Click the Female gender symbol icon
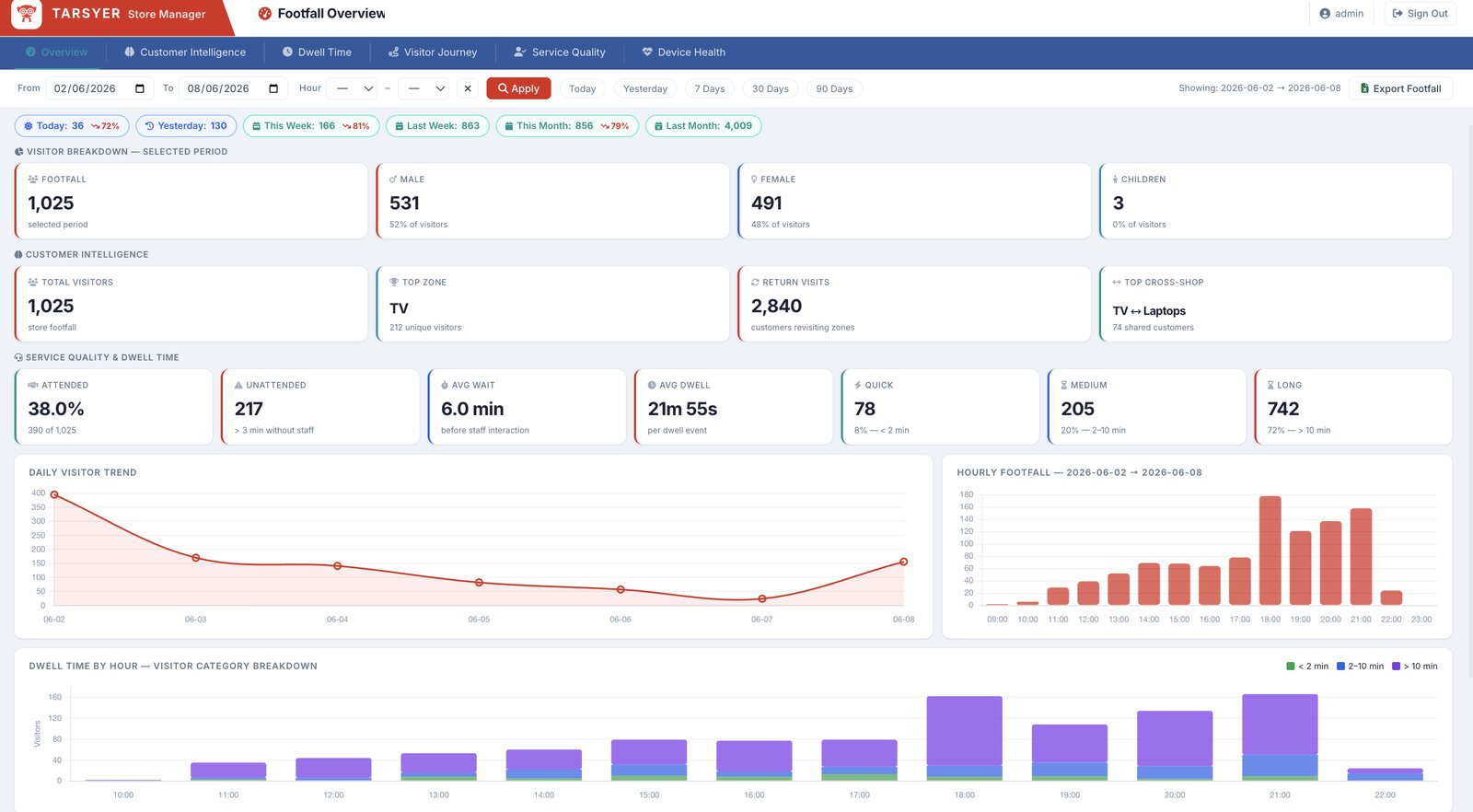The height and width of the screenshot is (812, 1473). pyautogui.click(x=754, y=180)
